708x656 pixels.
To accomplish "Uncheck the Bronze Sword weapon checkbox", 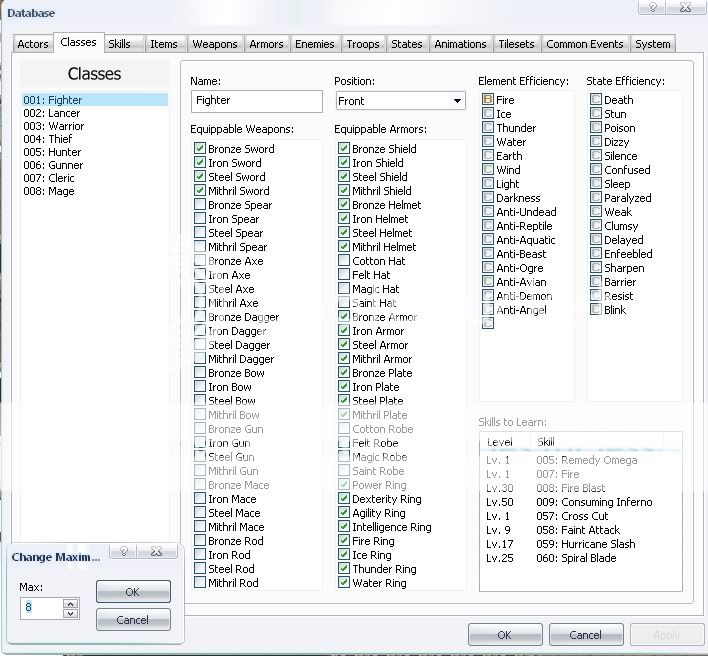I will tap(201, 149).
